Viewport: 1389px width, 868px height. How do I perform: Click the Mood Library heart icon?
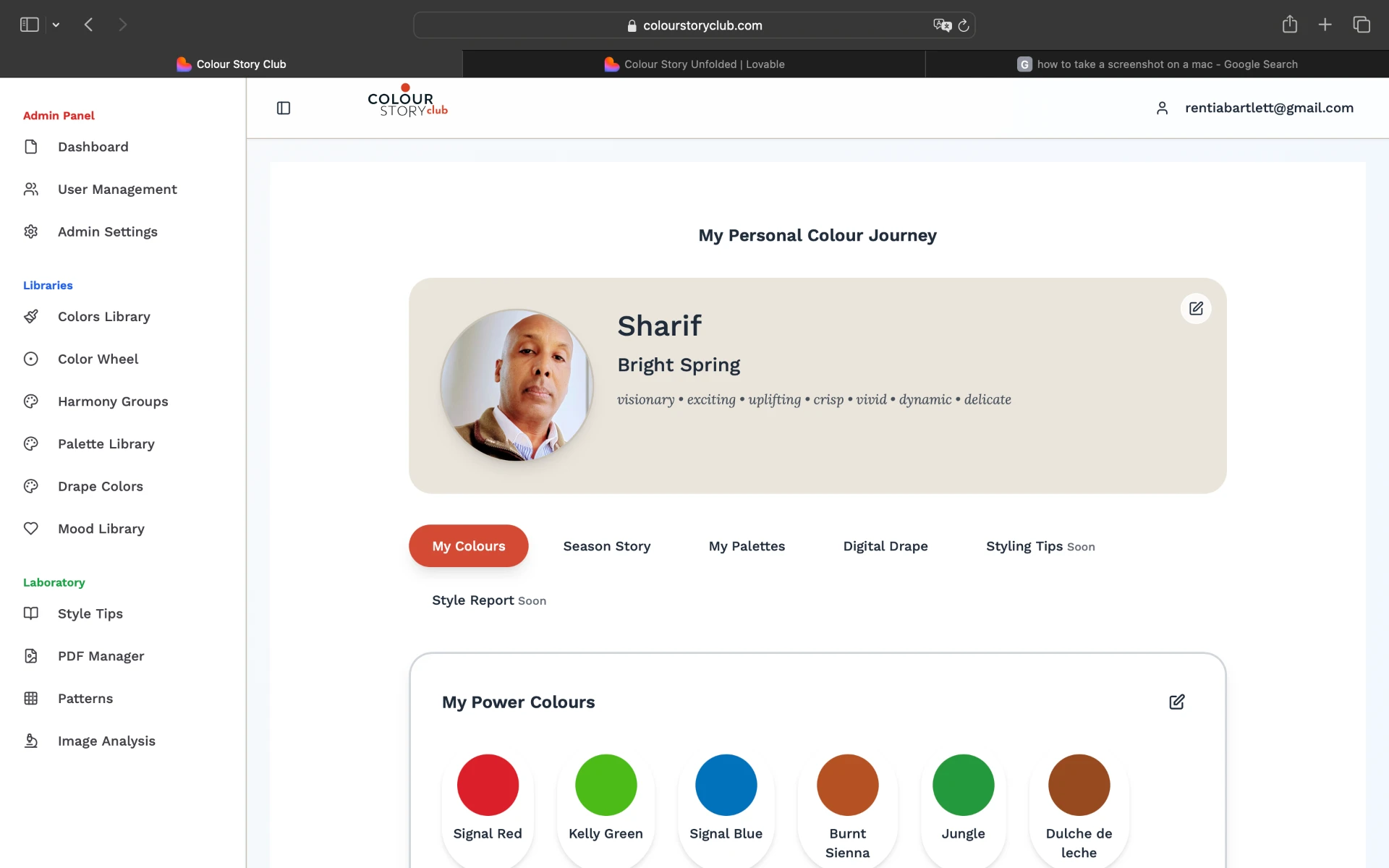coord(30,529)
